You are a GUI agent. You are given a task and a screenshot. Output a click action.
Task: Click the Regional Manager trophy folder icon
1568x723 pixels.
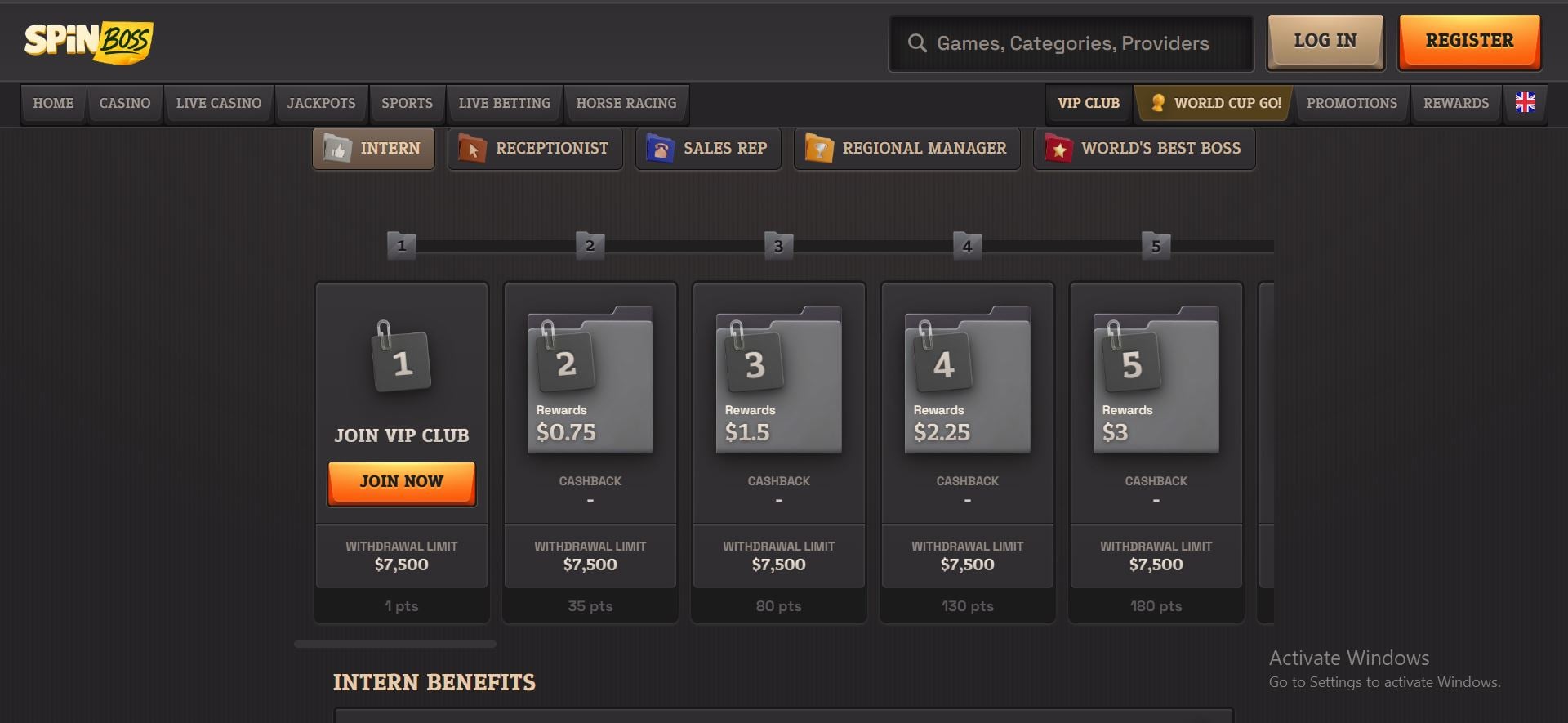(x=819, y=148)
